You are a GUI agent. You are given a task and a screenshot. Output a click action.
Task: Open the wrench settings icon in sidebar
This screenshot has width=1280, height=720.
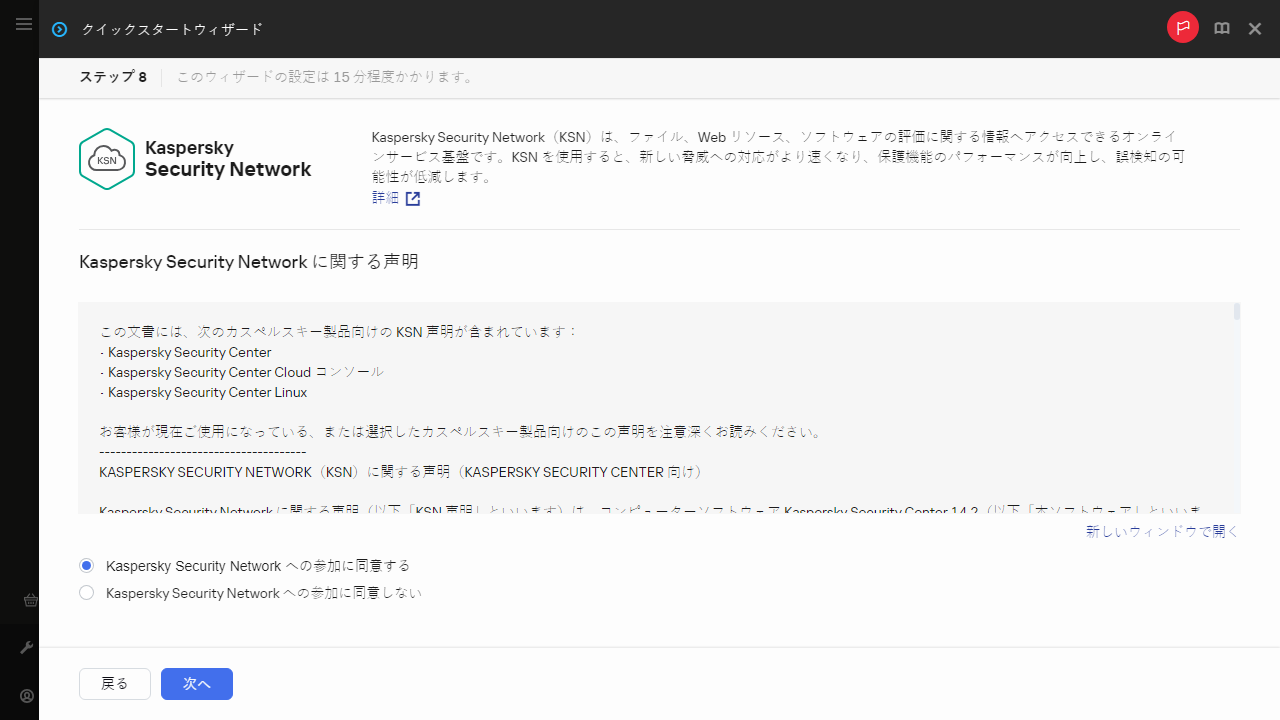[x=28, y=648]
